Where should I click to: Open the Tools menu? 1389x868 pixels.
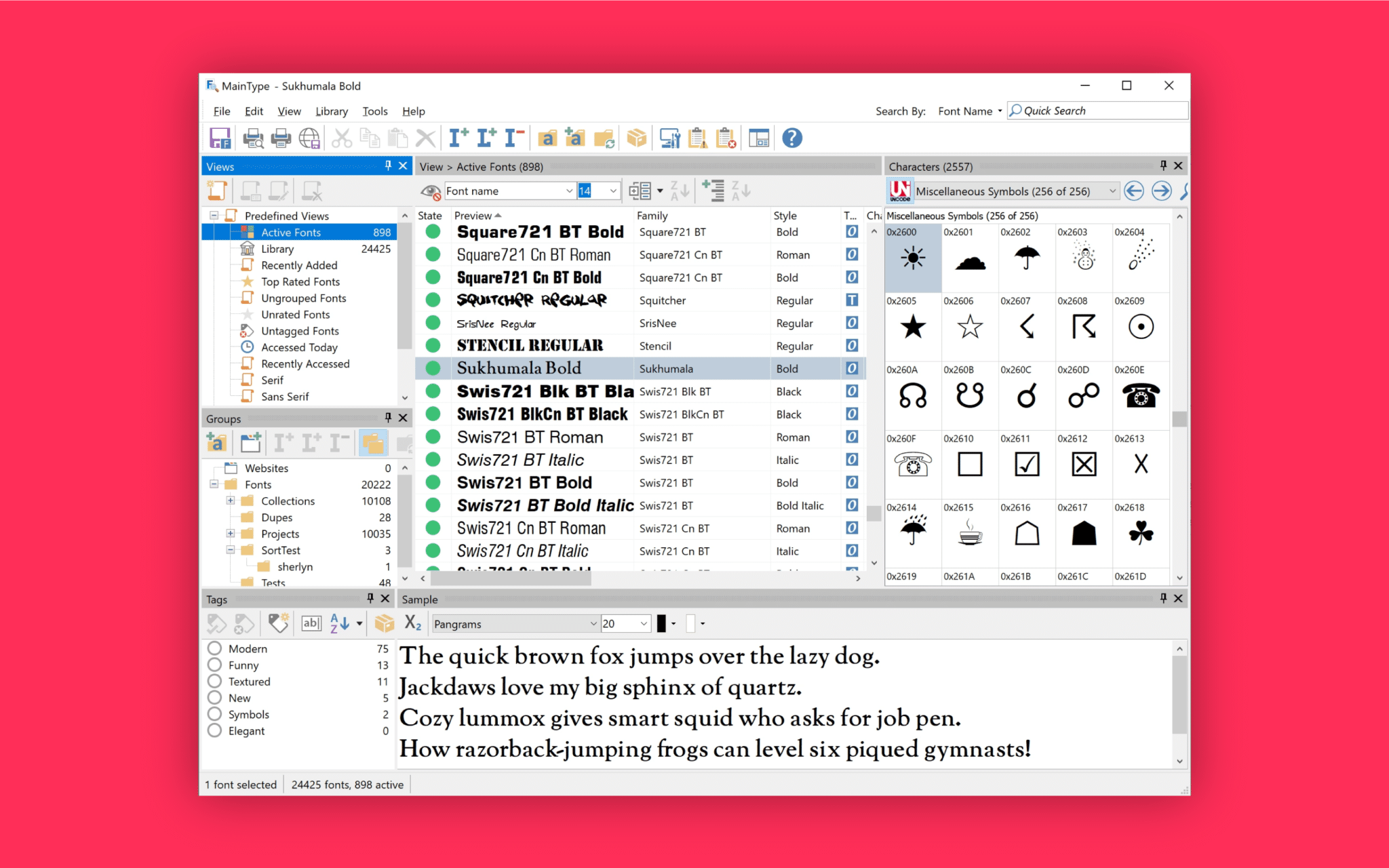[x=375, y=111]
